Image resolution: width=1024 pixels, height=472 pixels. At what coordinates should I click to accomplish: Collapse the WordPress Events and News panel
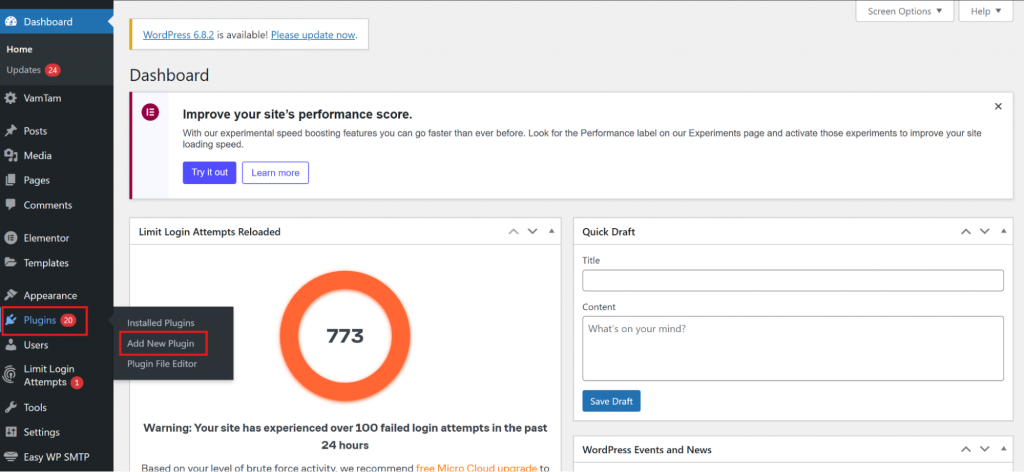coord(1003,449)
